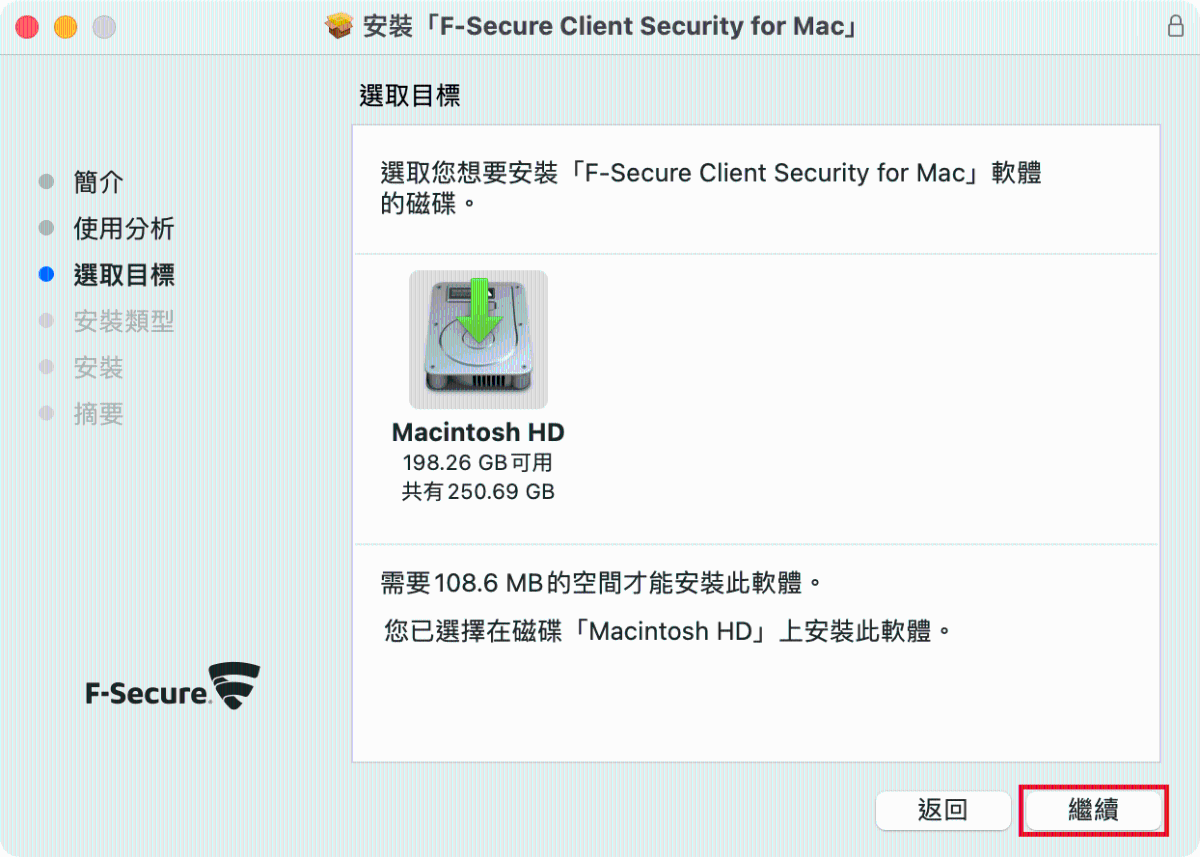Screen dimensions: 1200x857
Task: Click the 安裝 step label in sidebar
Action: [x=99, y=367]
